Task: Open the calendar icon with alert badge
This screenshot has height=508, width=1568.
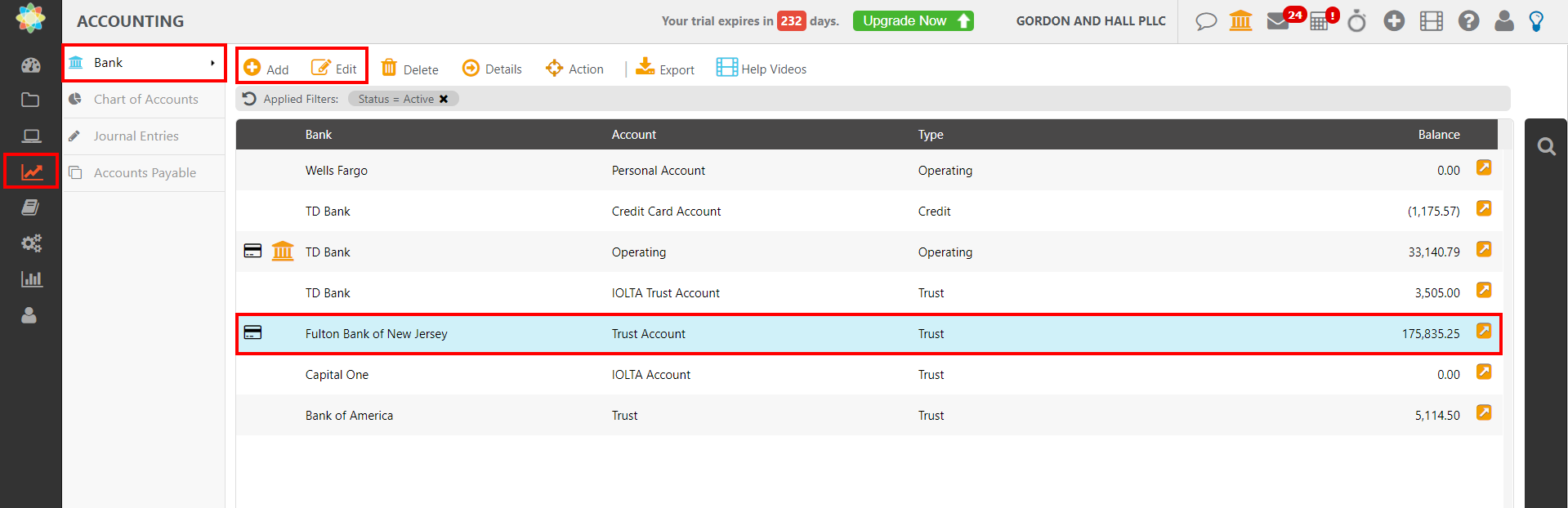Action: point(1319,21)
